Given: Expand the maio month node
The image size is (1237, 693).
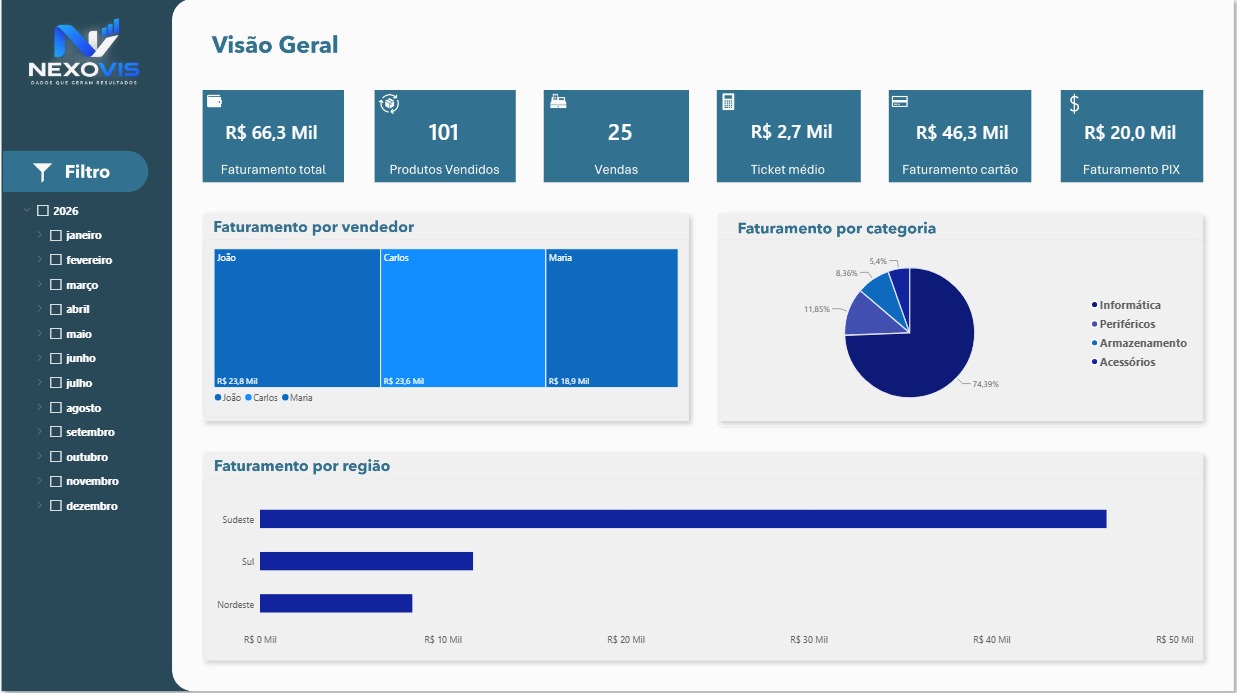Looking at the screenshot, I should [40, 334].
